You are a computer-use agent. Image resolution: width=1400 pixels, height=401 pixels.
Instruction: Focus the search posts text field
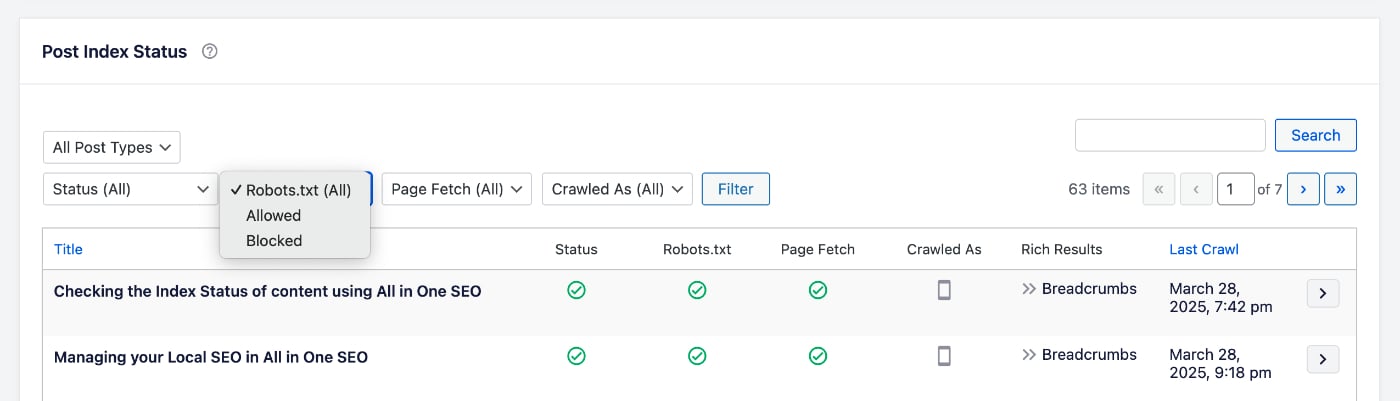tap(1171, 135)
